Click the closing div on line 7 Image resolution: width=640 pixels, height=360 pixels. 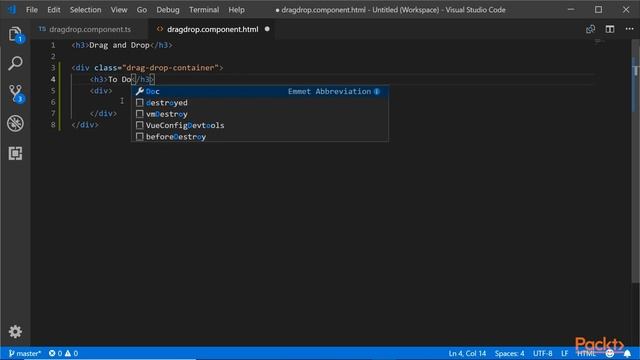pos(103,113)
